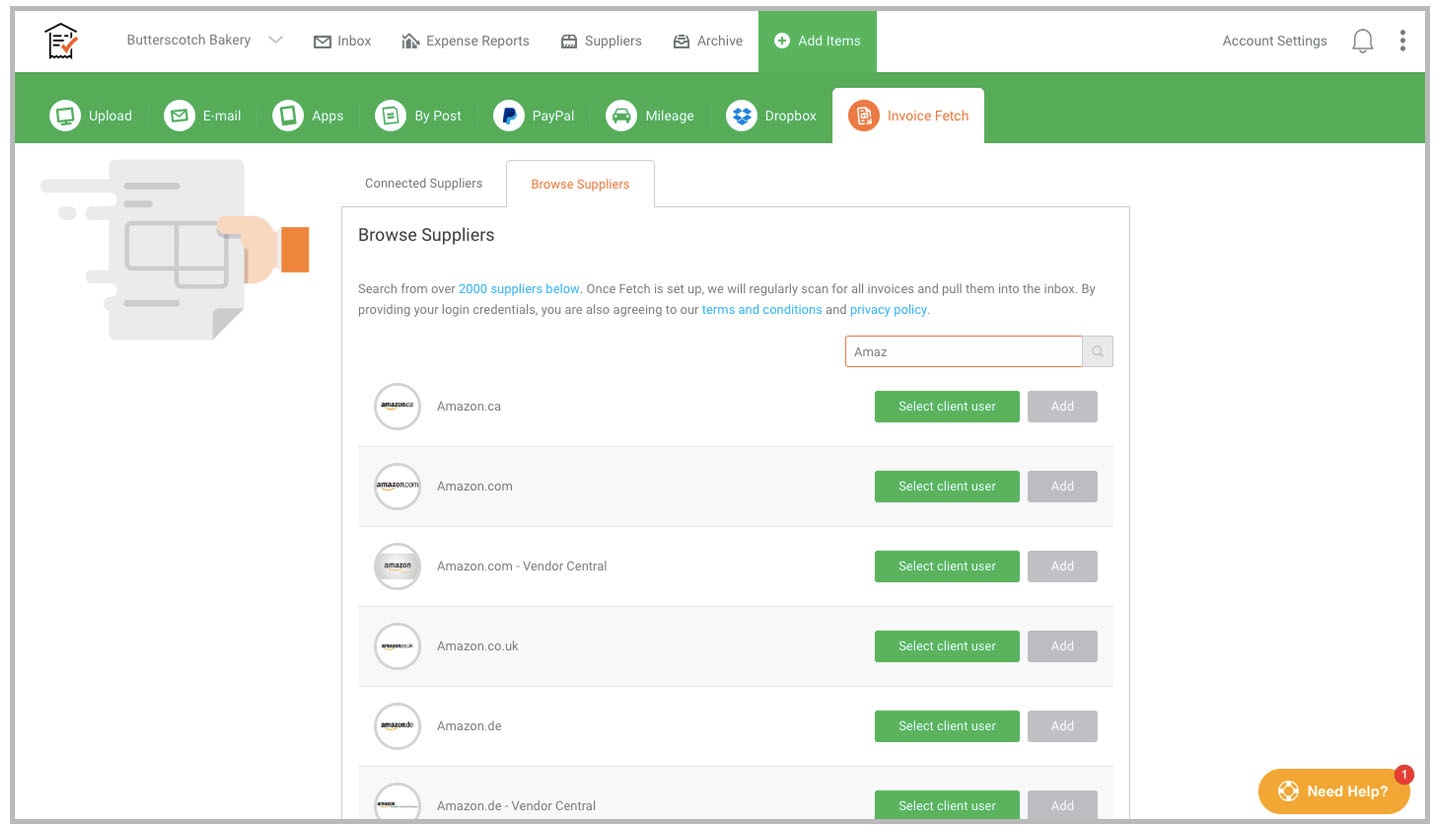
Task: Click the search magnifier button
Action: click(1098, 352)
